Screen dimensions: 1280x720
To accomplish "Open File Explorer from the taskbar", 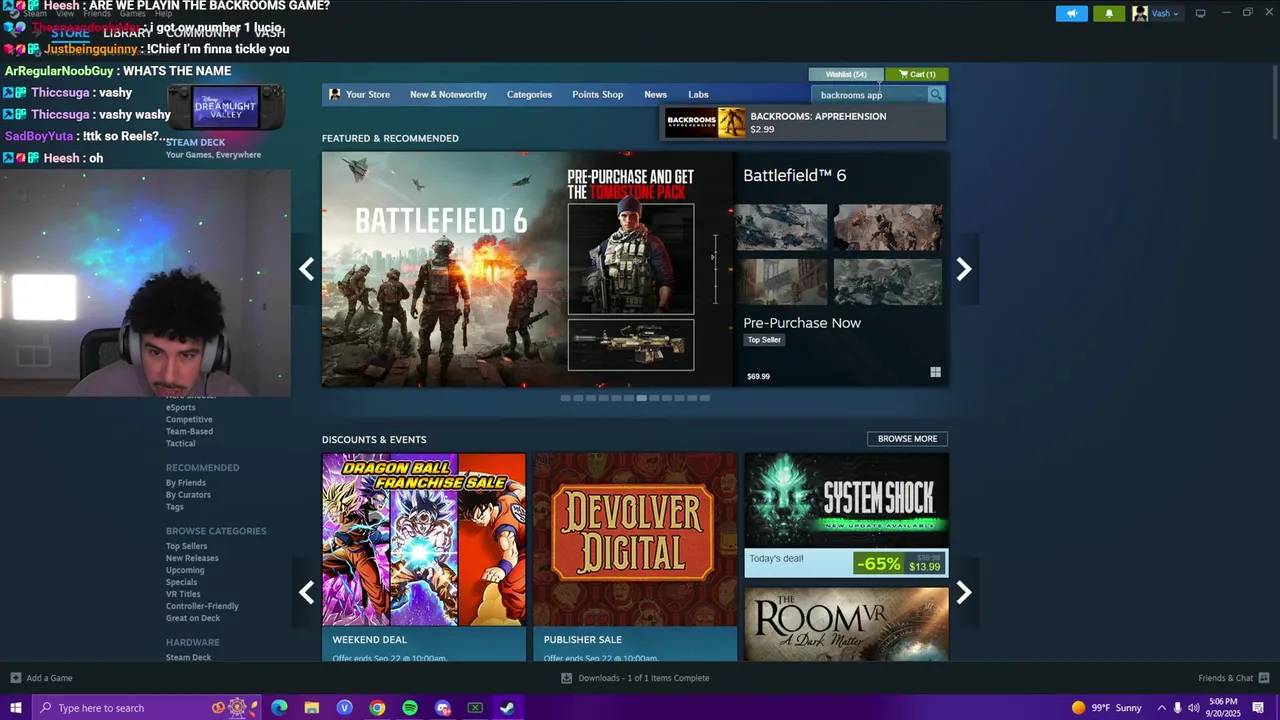I will point(312,708).
